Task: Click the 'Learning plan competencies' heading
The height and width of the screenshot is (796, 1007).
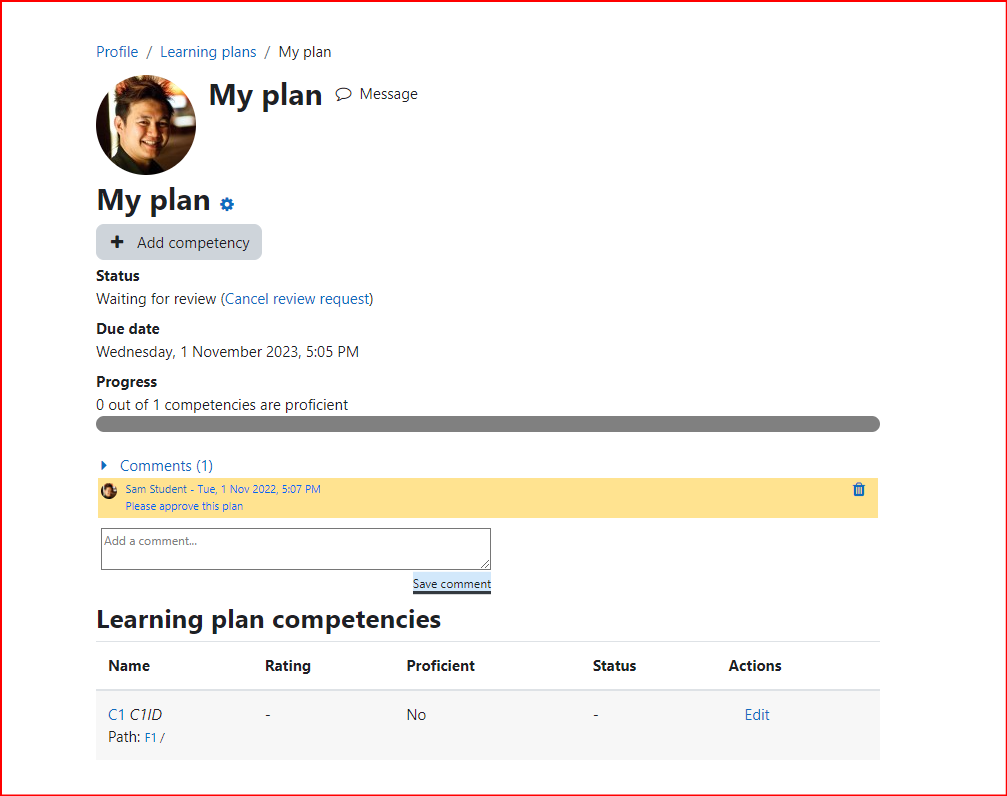Action: click(x=268, y=619)
